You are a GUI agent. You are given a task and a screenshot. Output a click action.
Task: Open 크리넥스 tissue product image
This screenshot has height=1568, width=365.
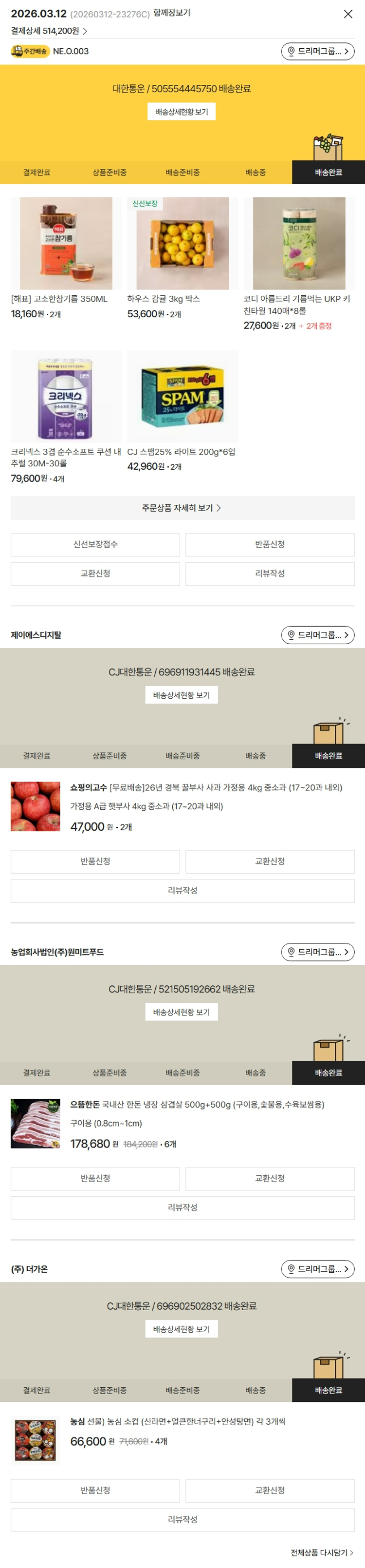[x=66, y=396]
